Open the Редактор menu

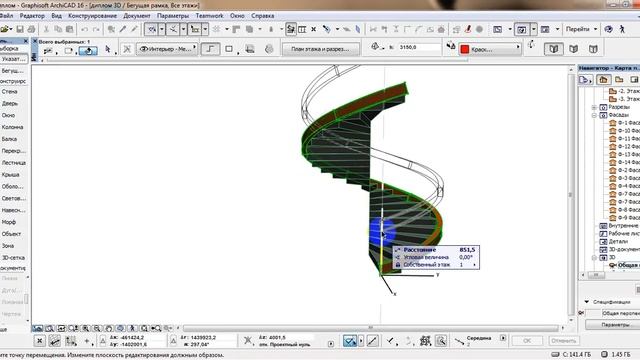pyautogui.click(x=32, y=16)
